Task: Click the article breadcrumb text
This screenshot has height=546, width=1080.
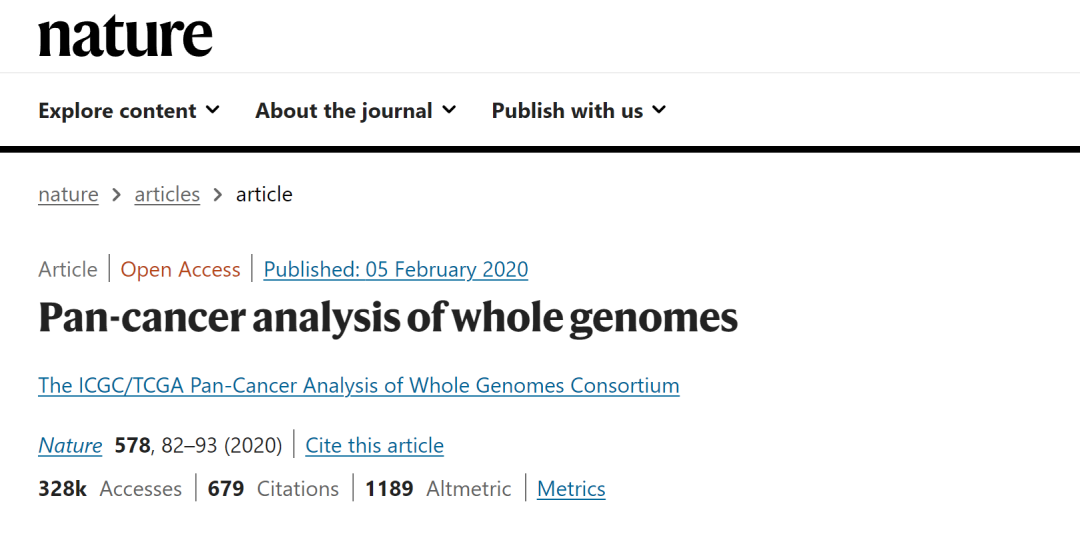Action: pyautogui.click(x=264, y=195)
